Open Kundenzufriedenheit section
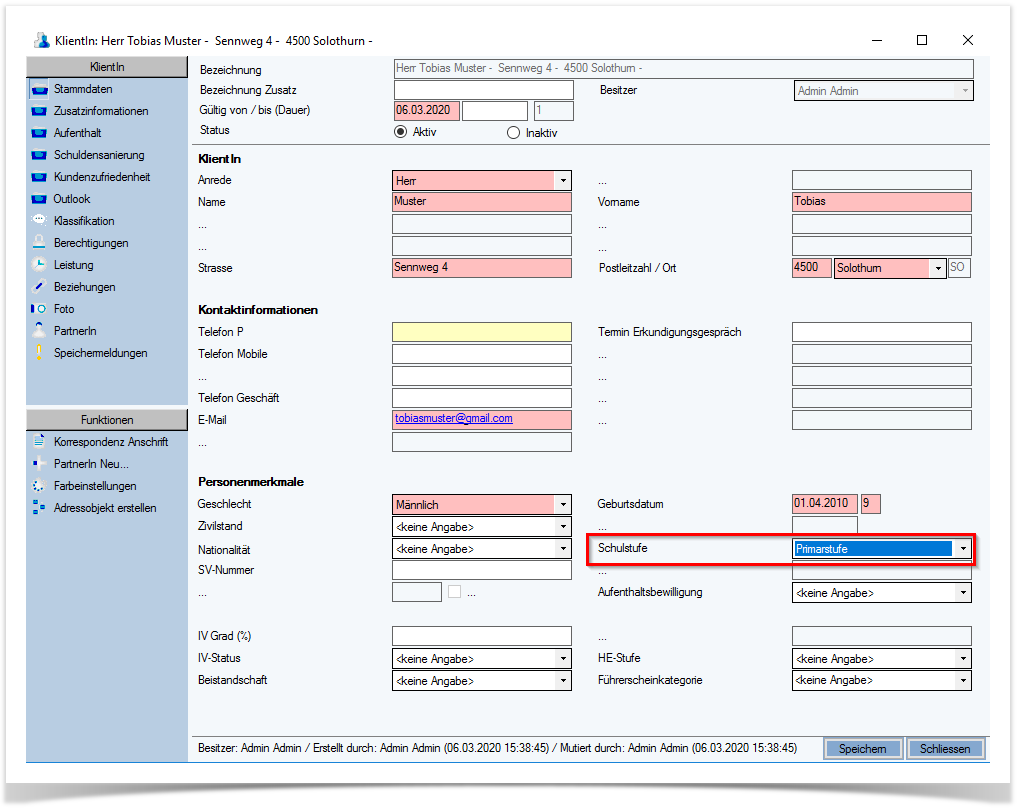The image size is (1024, 812). tap(102, 177)
